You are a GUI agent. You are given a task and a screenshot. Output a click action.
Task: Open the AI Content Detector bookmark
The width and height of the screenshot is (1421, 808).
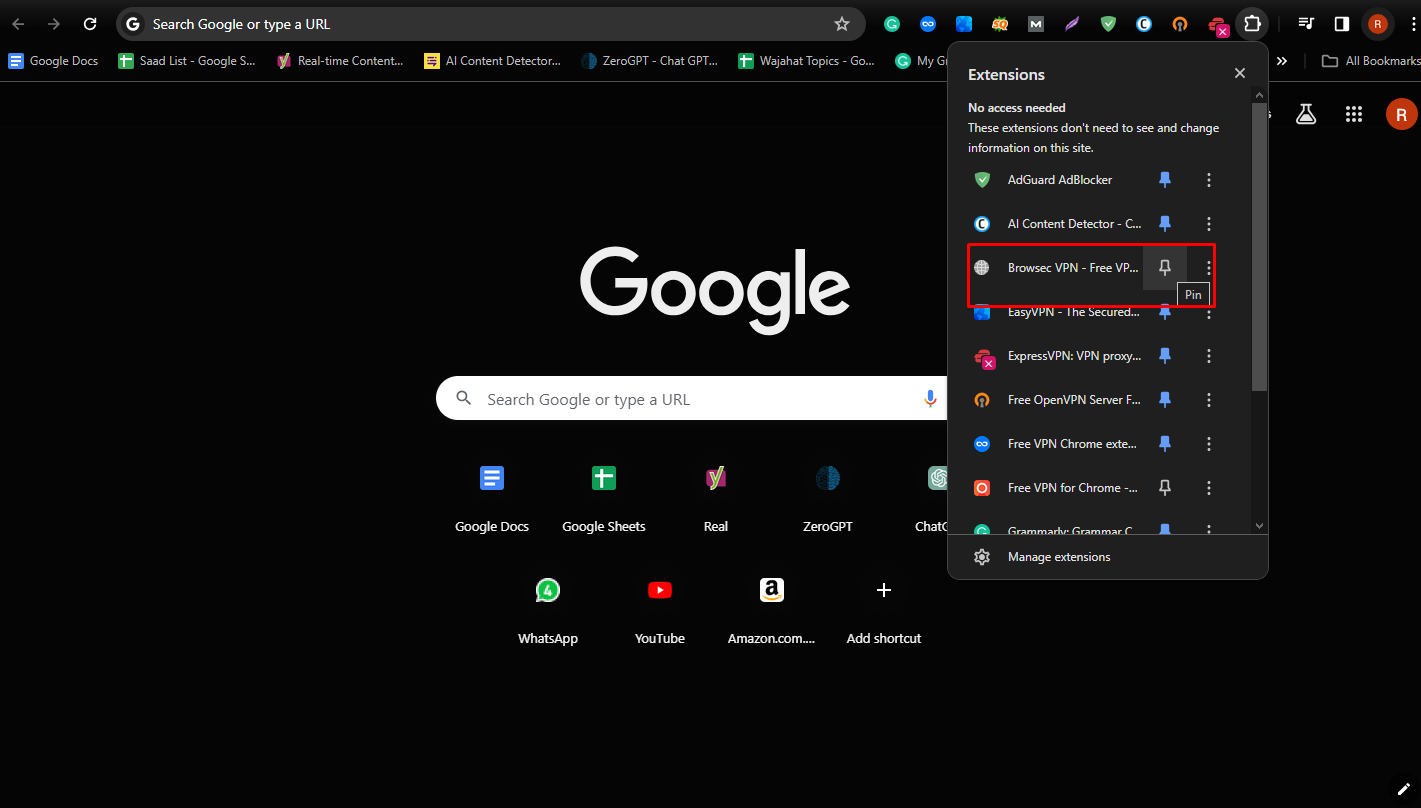(493, 61)
